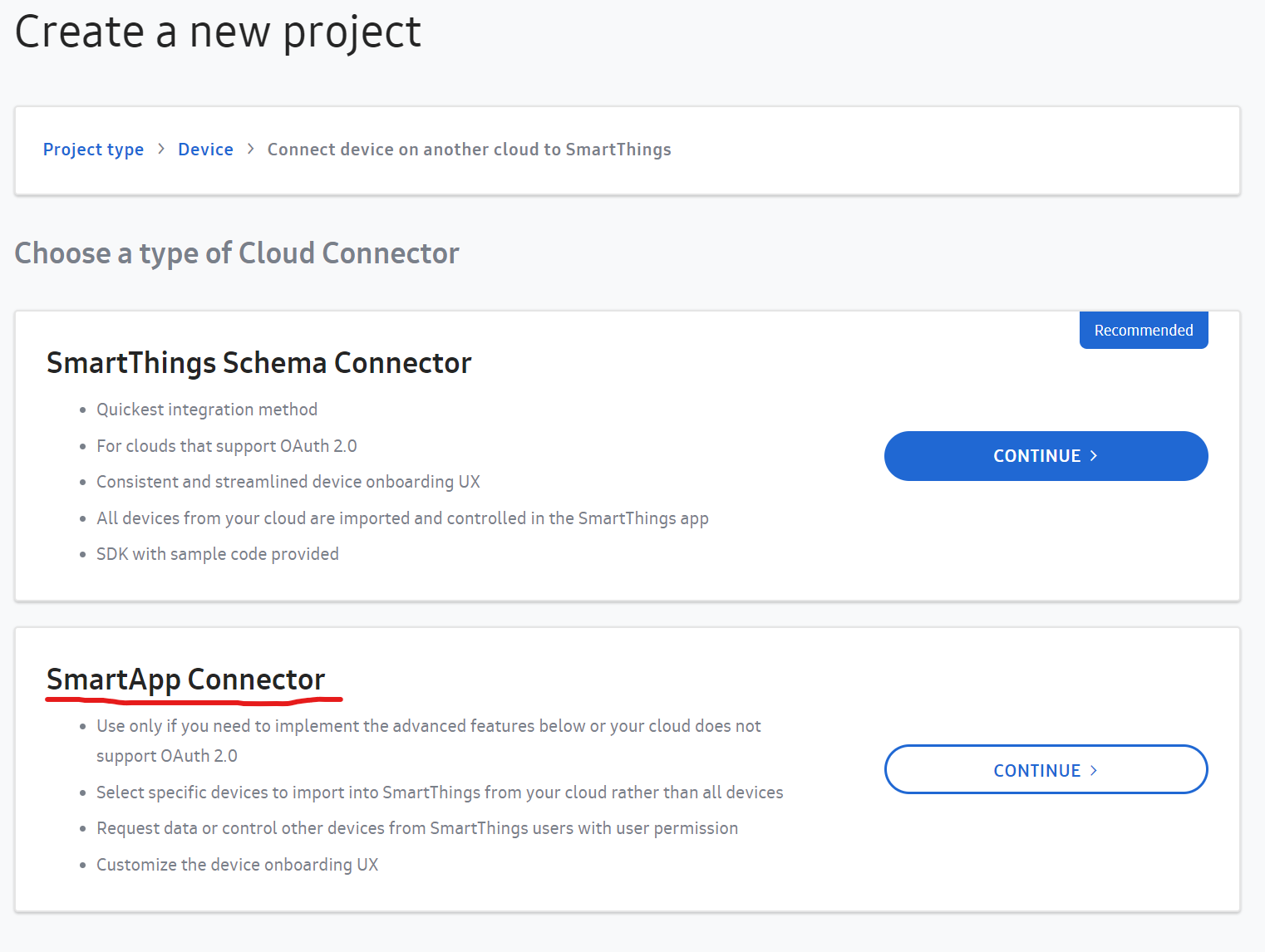Click 'Customize the device onboarding UX' bullet
Screen dimensions: 1265x952
coord(238,865)
